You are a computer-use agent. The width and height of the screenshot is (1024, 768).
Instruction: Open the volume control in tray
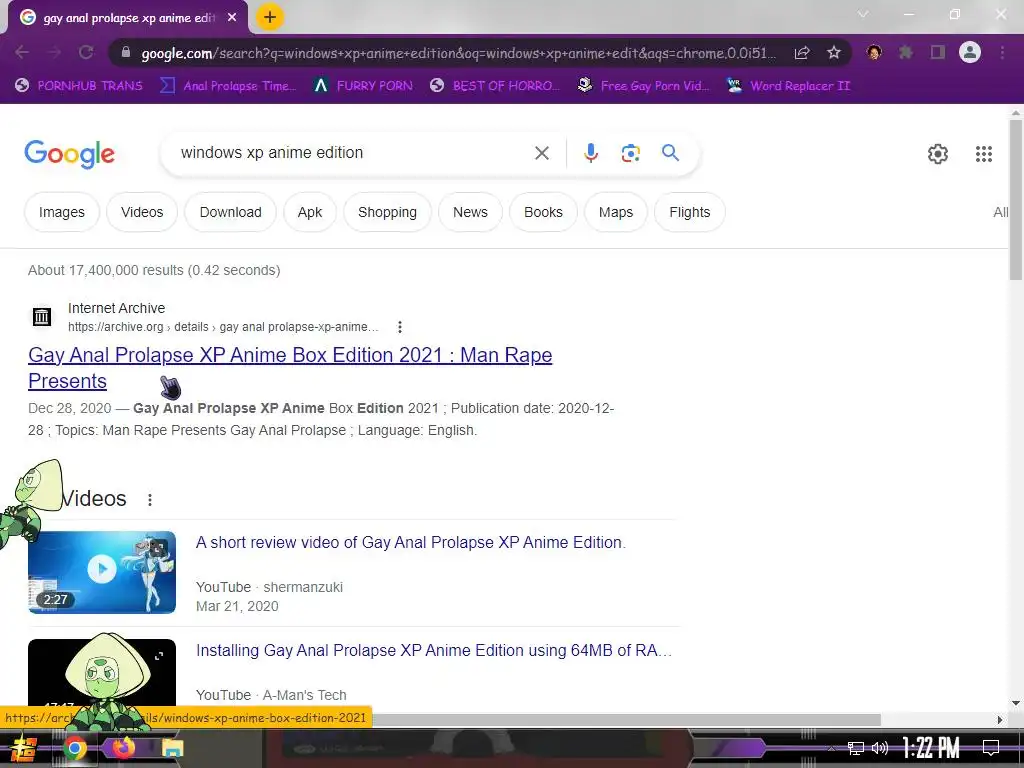pyautogui.click(x=880, y=748)
